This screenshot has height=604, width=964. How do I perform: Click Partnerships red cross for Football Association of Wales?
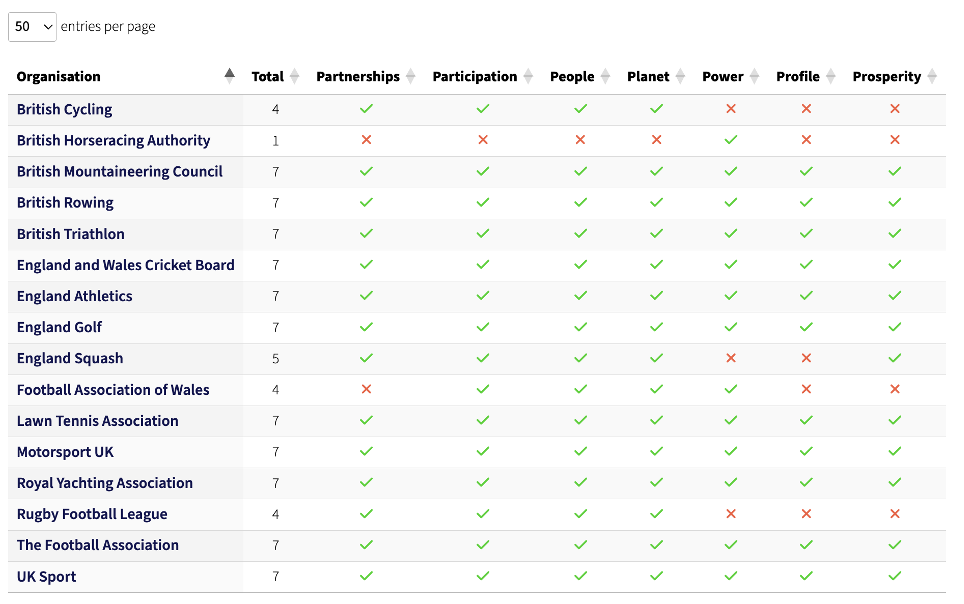(x=366, y=389)
